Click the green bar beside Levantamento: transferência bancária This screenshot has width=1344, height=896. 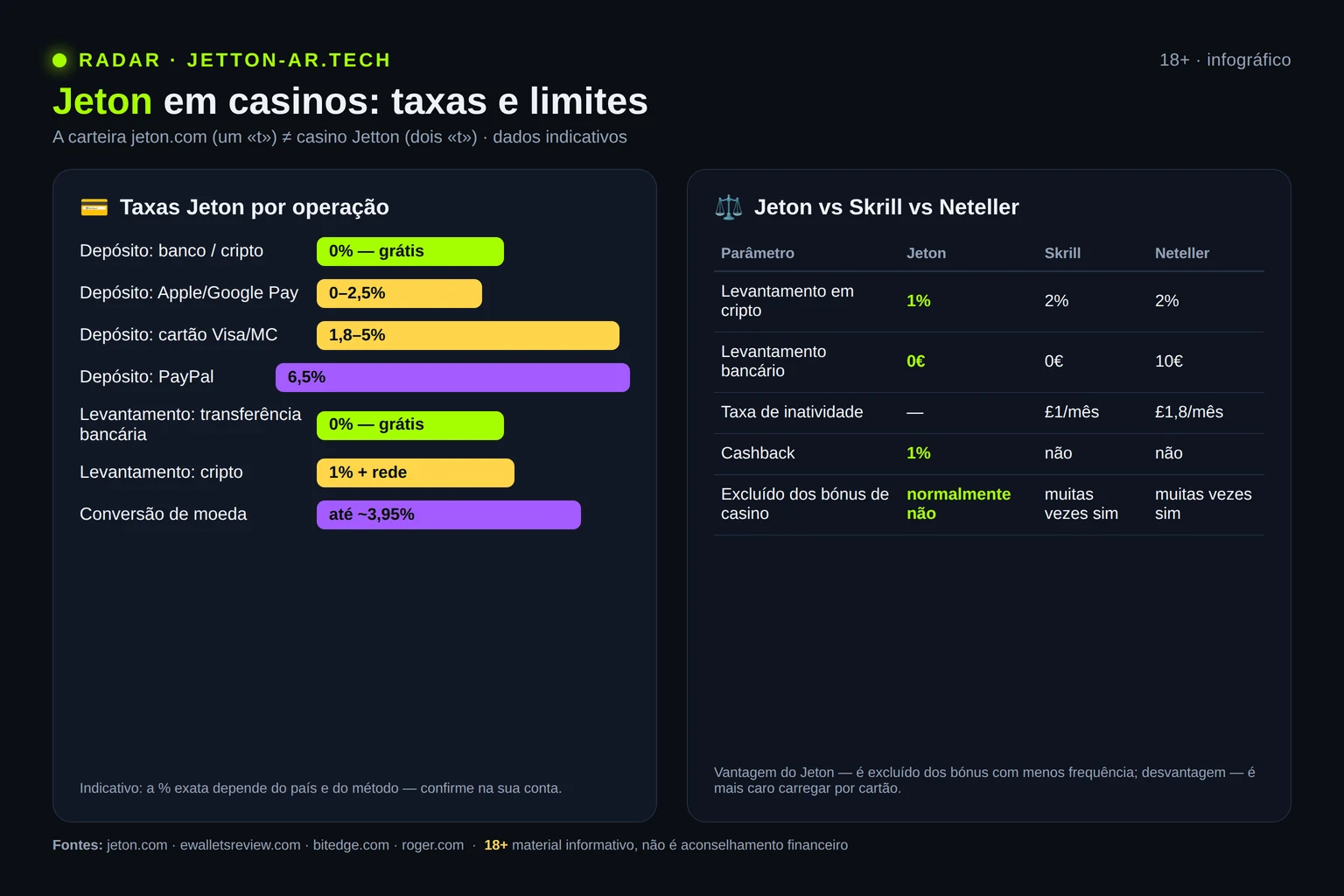(410, 425)
